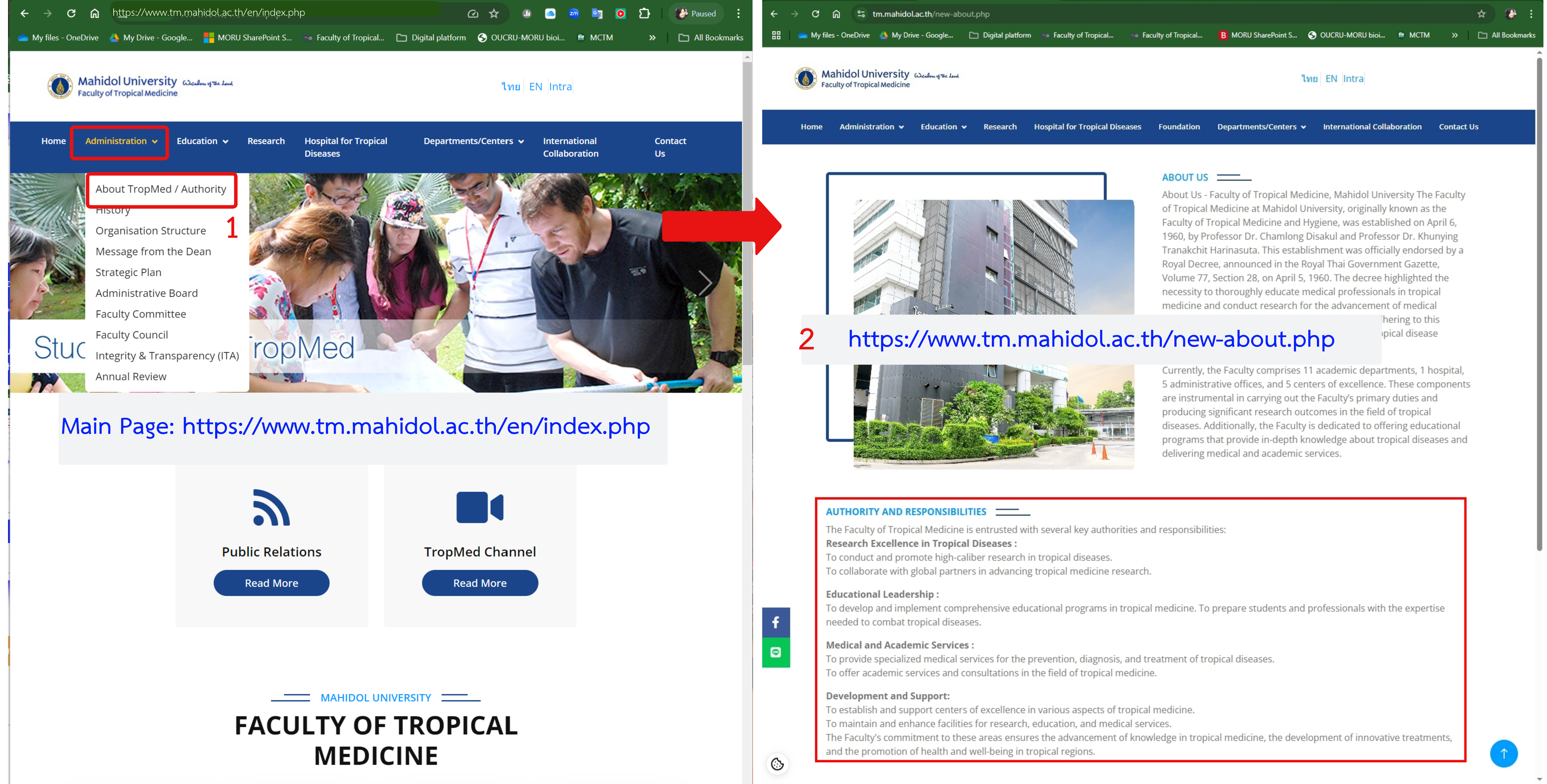This screenshot has height=784, width=1547.
Task: Select Organisation Structure from Administration menu
Action: [x=151, y=231]
